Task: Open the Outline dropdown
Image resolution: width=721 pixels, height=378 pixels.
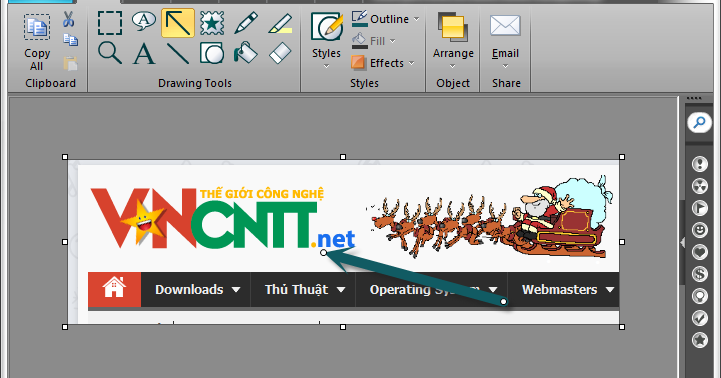Action: [x=385, y=19]
